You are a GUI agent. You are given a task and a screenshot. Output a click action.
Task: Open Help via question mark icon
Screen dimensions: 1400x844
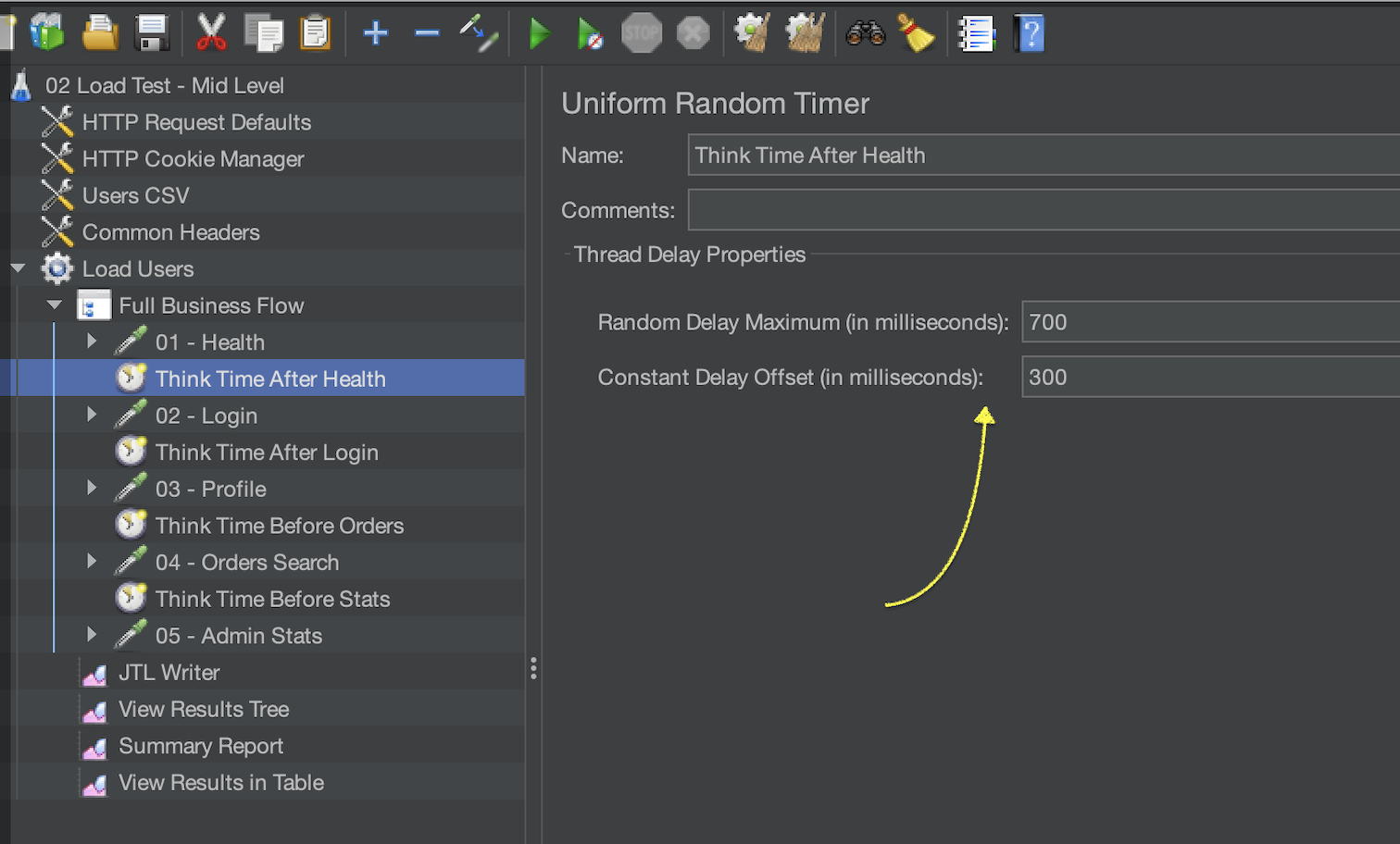click(1029, 34)
